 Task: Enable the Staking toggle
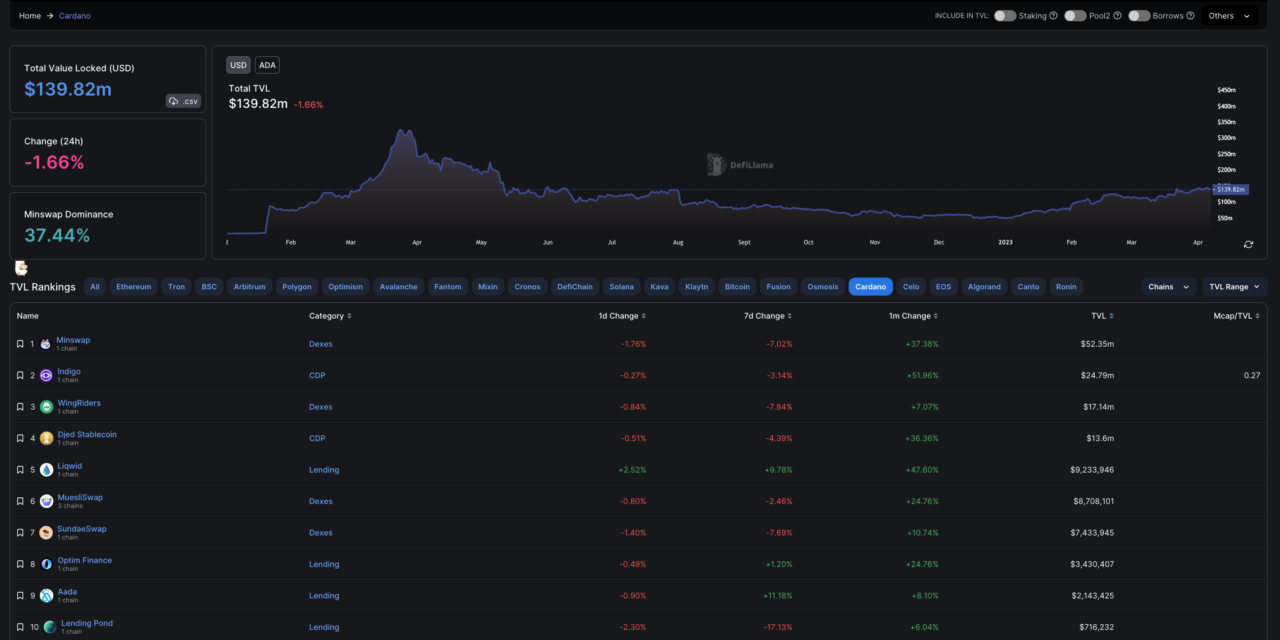[1004, 16]
